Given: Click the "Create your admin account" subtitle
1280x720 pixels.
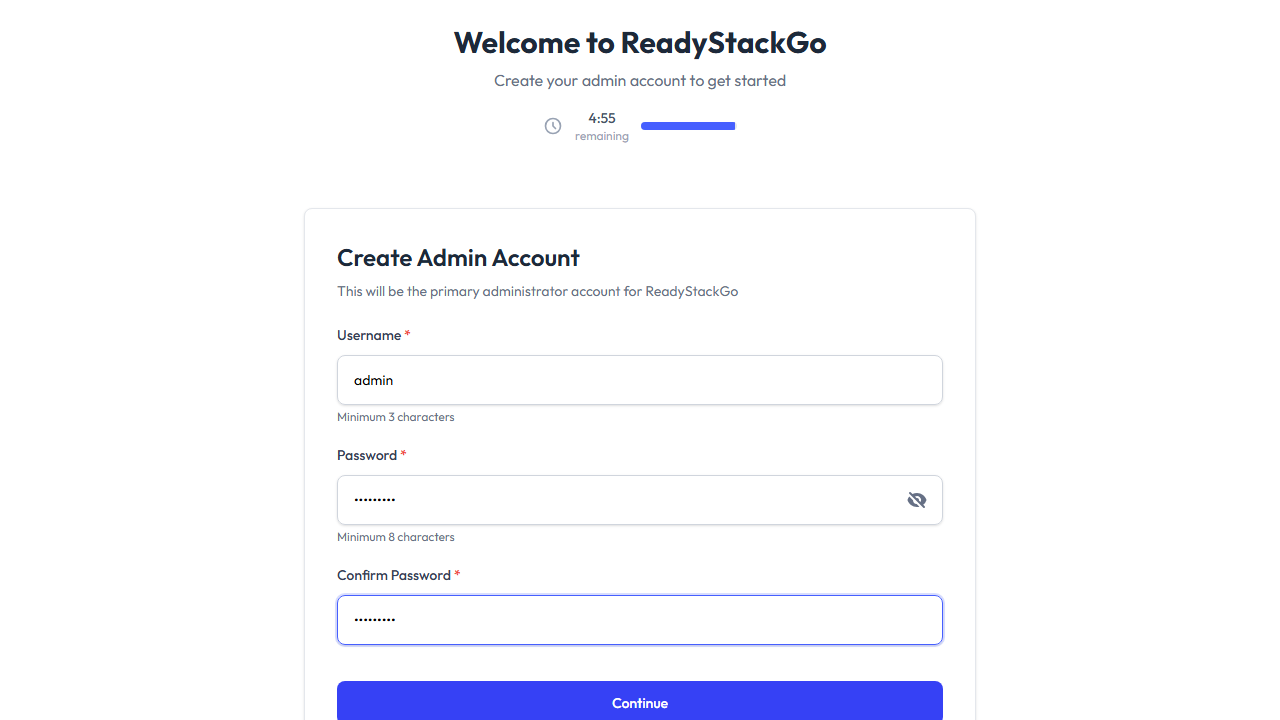Looking at the screenshot, I should [x=640, y=81].
